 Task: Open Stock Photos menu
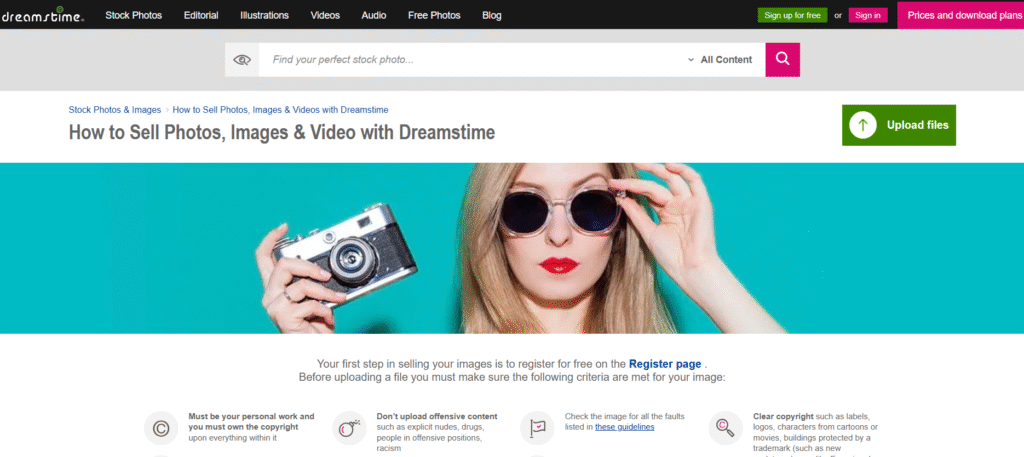(x=134, y=15)
